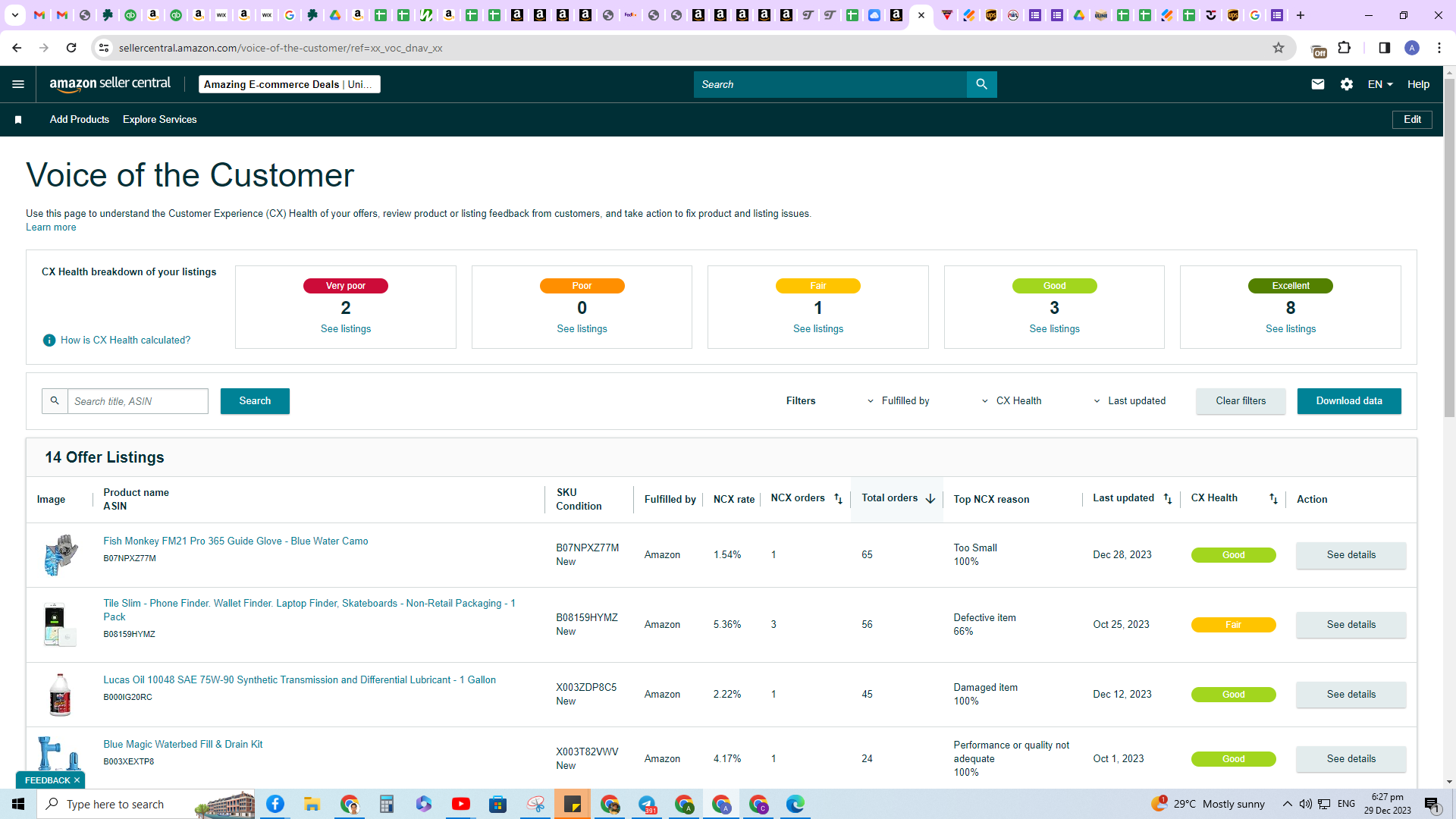This screenshot has width=1456, height=819.
Task: Click Clear filters button
Action: point(1241,401)
